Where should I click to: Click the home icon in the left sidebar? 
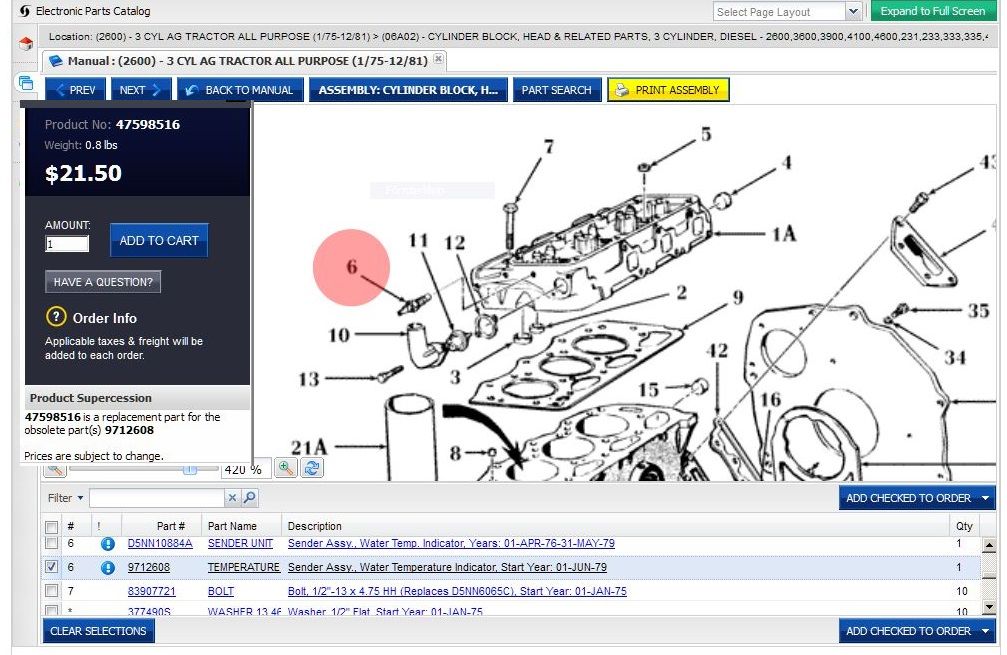tap(26, 43)
